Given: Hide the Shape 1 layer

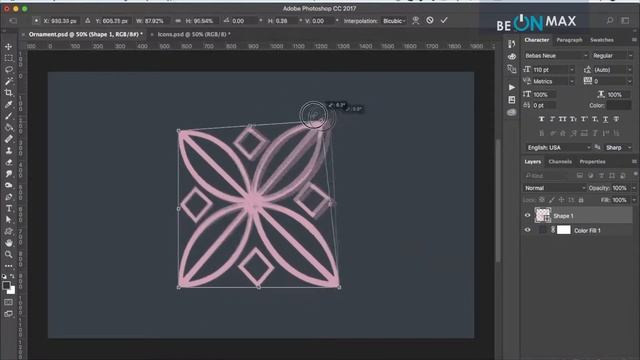Looking at the screenshot, I should (527, 216).
